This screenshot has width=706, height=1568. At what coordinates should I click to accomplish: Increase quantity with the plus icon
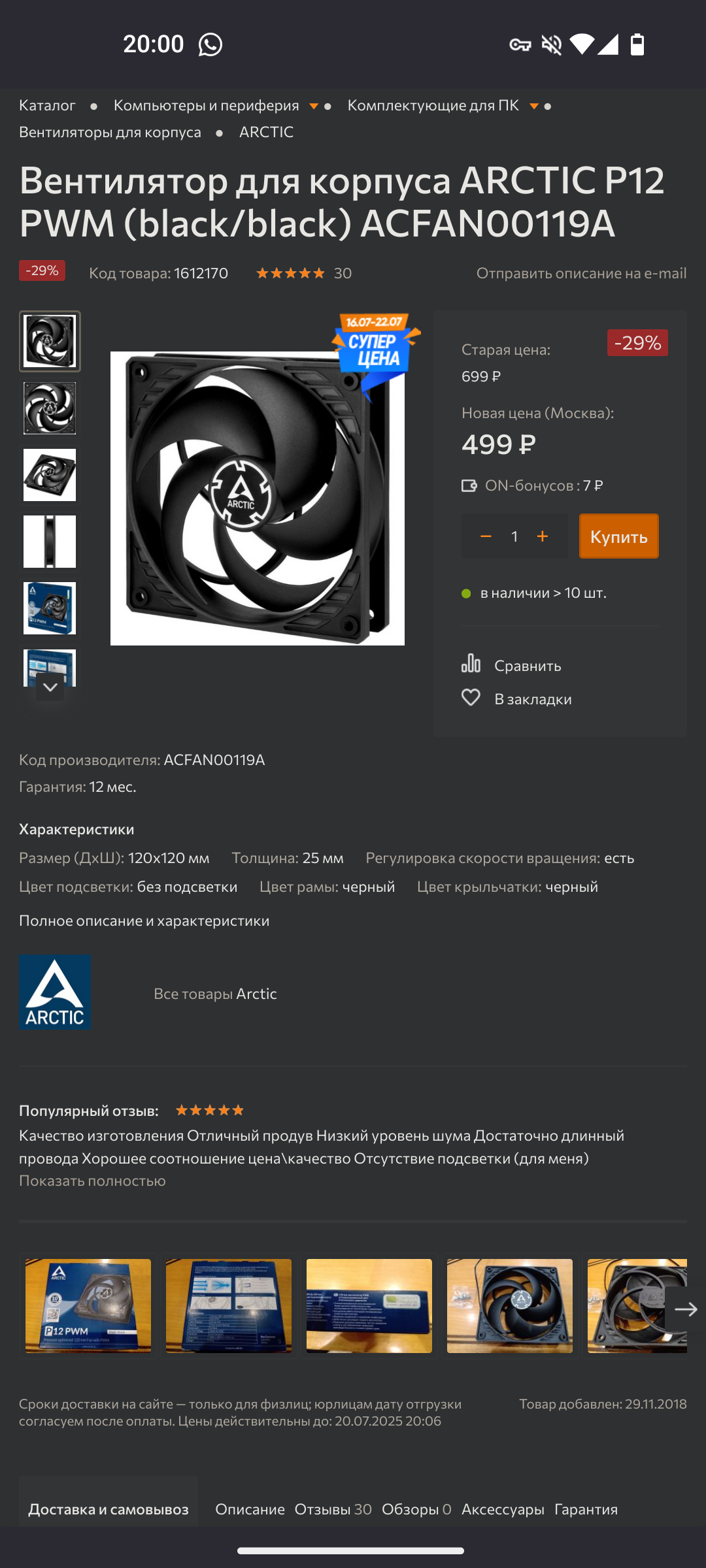[543, 536]
